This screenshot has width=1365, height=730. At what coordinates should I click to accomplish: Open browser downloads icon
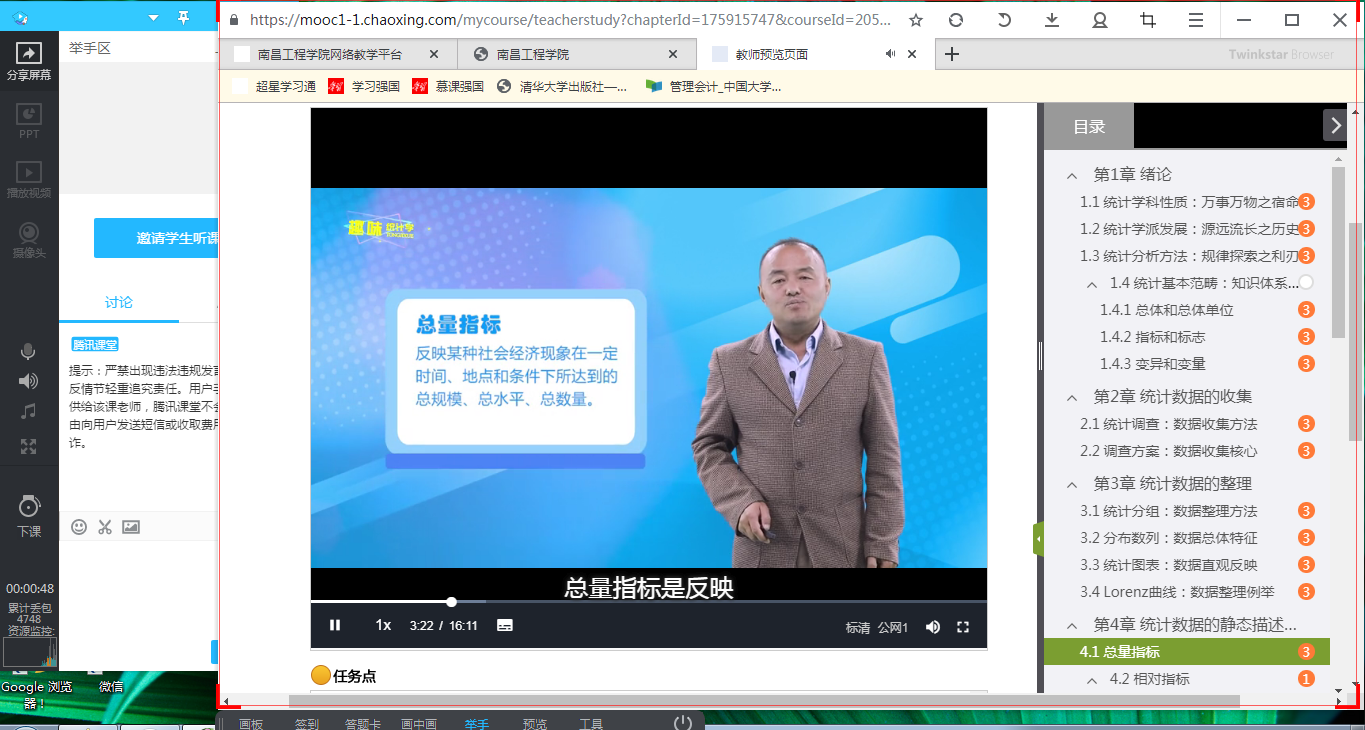click(1052, 20)
